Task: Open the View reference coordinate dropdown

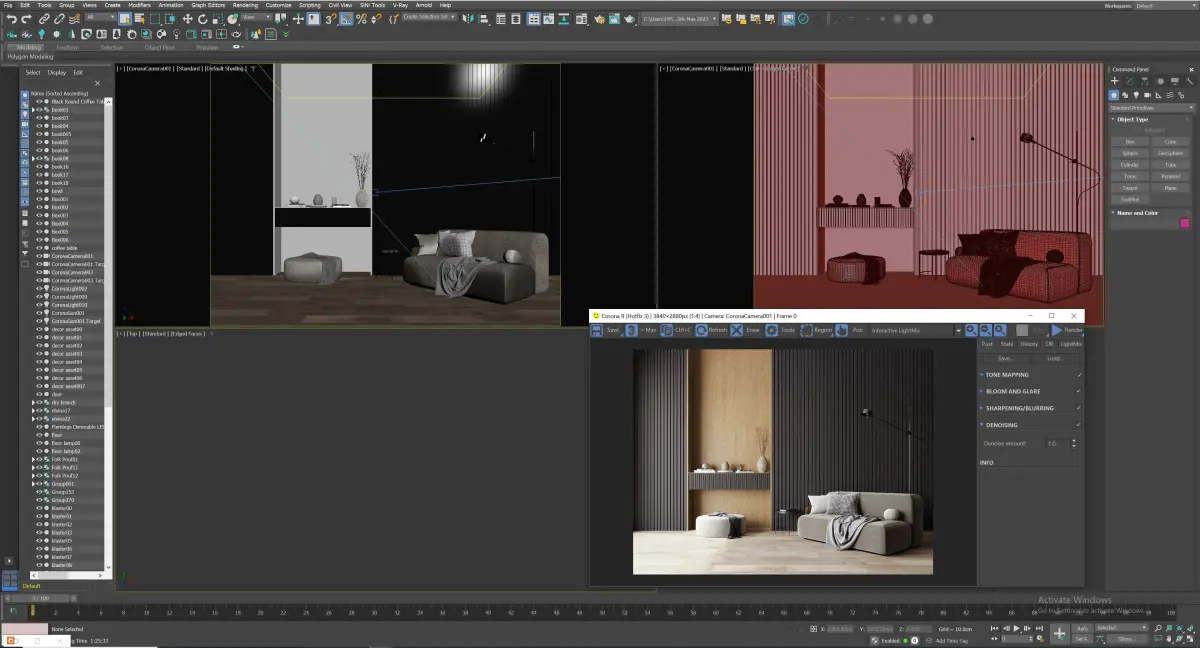Action: 255,18
